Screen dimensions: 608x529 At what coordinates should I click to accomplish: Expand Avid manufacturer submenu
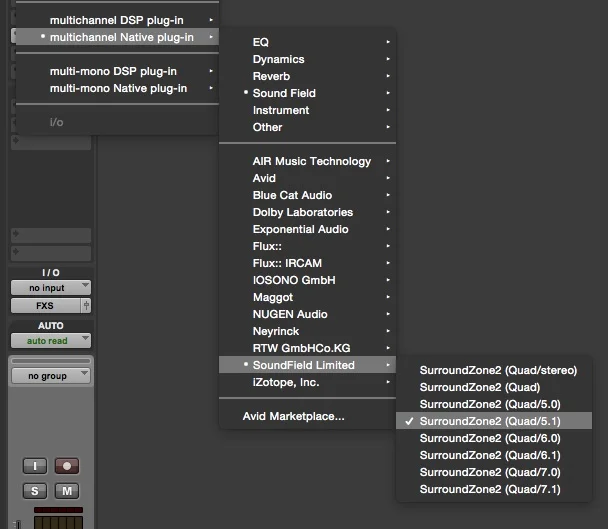coord(307,178)
